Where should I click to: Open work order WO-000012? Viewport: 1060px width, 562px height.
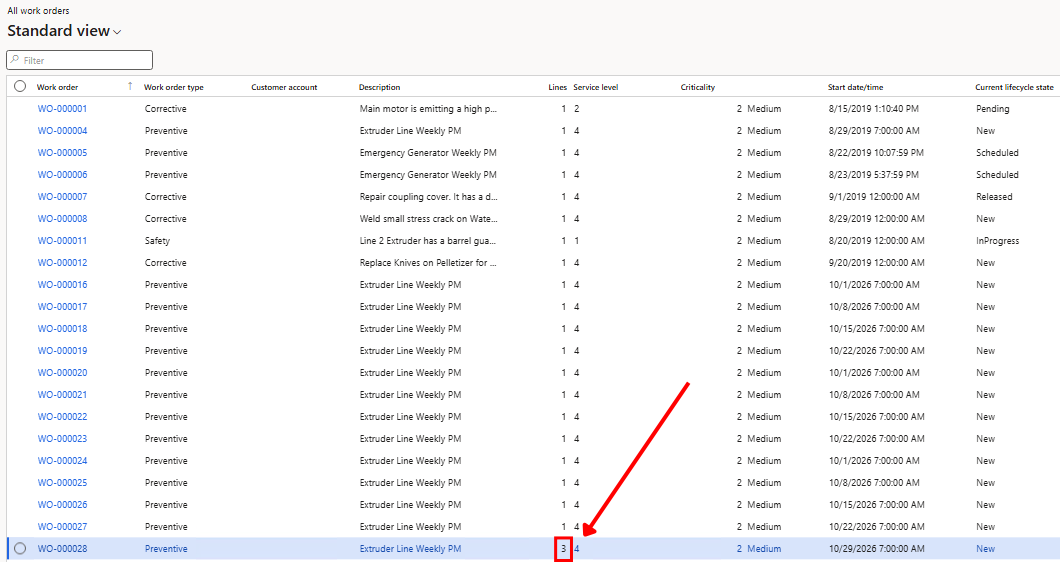click(62, 262)
